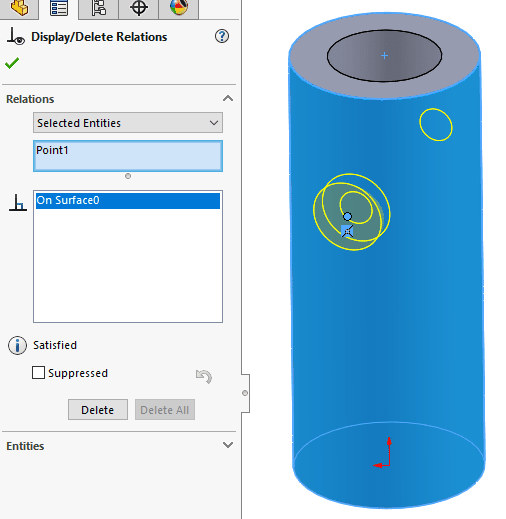This screenshot has height=519, width=506.
Task: Delete the selected relation
Action: pos(98,410)
